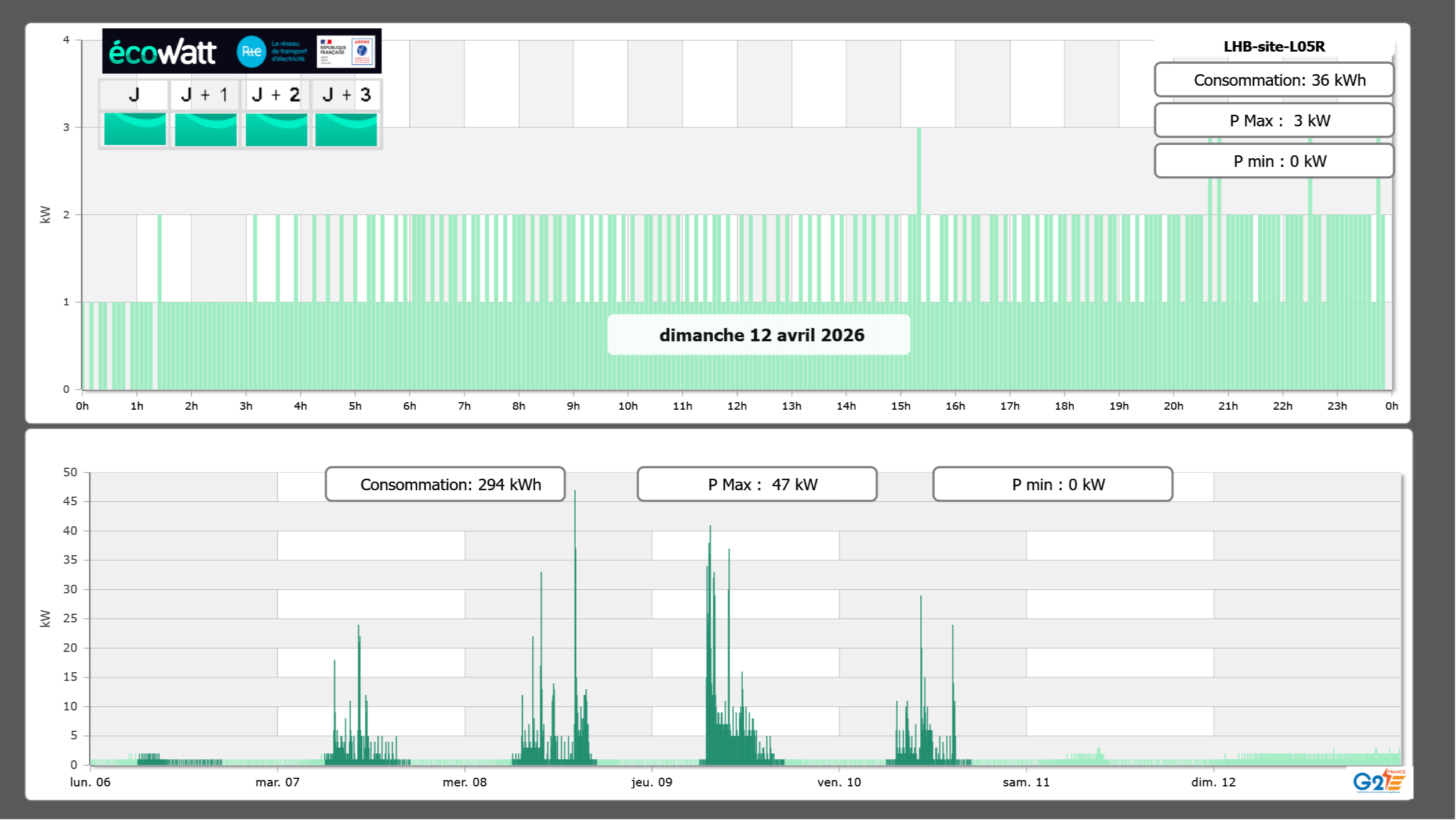1456x820 pixels.
Task: Click the P Max : 3 kW box
Action: (x=1273, y=121)
